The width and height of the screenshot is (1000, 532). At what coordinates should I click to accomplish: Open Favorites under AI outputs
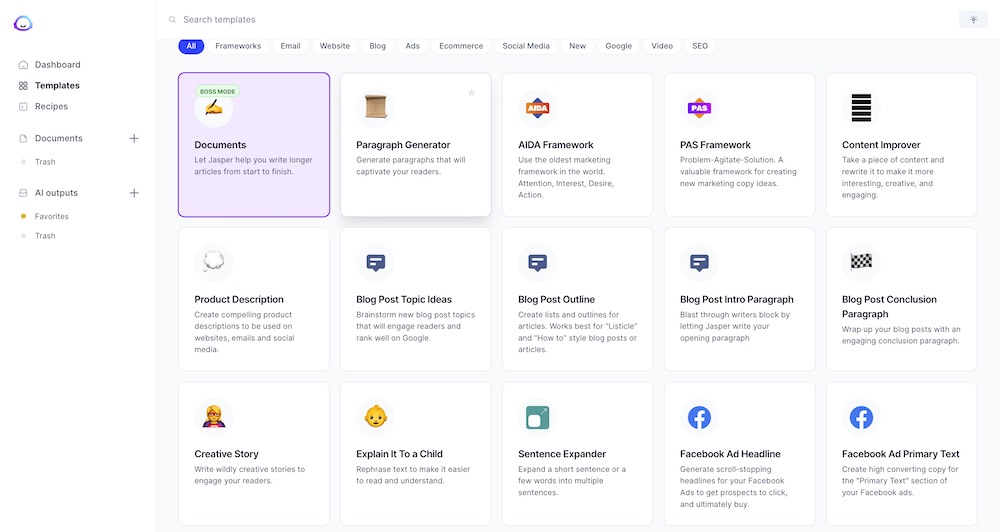coord(52,216)
